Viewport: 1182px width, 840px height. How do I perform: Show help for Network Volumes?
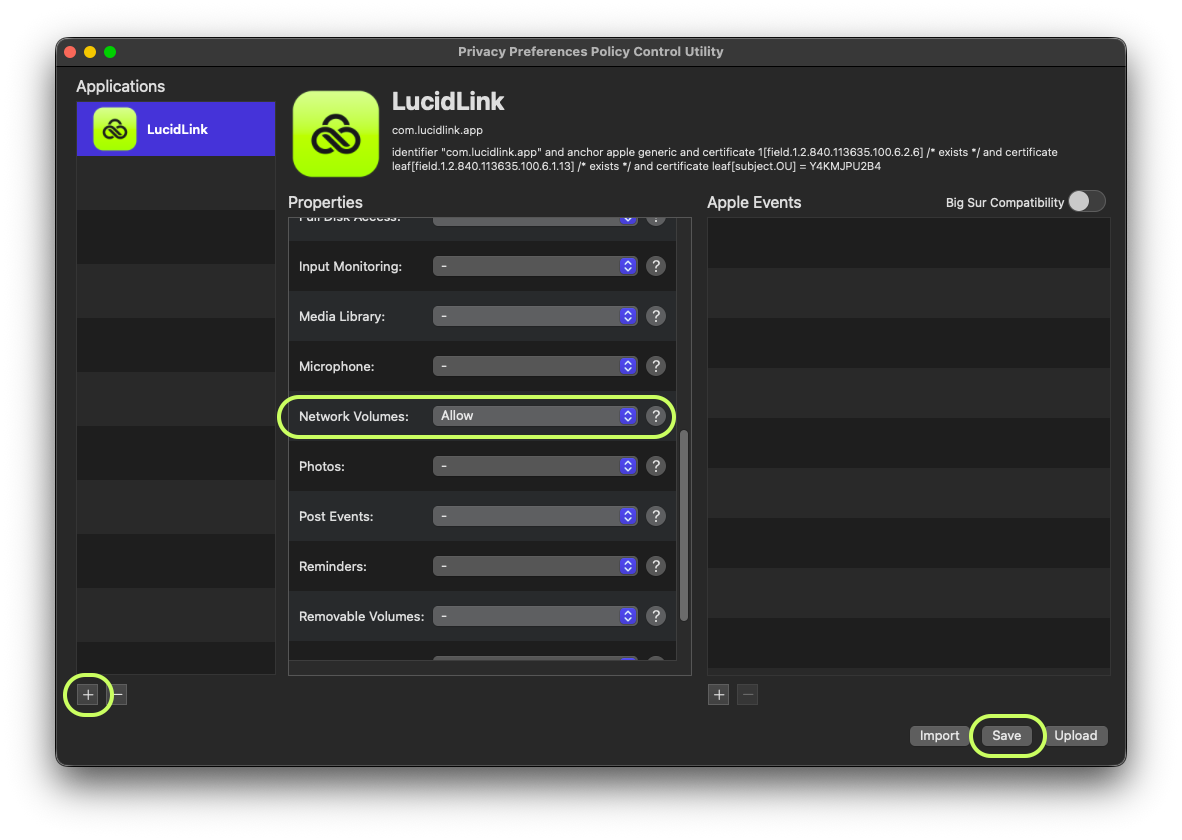(x=656, y=416)
